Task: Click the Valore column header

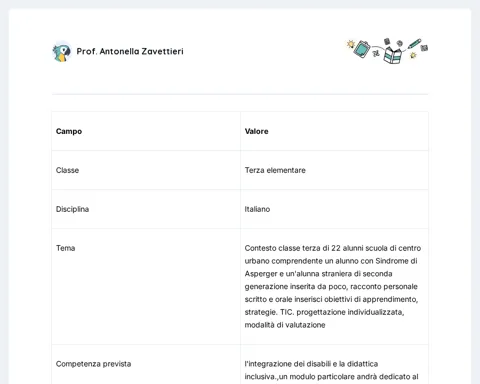Action: pos(256,131)
